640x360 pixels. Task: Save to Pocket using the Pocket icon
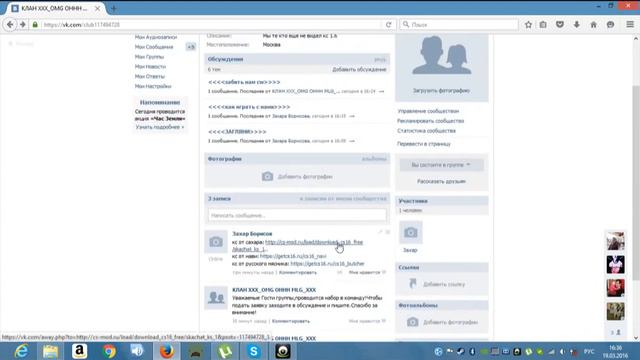[x=560, y=24]
